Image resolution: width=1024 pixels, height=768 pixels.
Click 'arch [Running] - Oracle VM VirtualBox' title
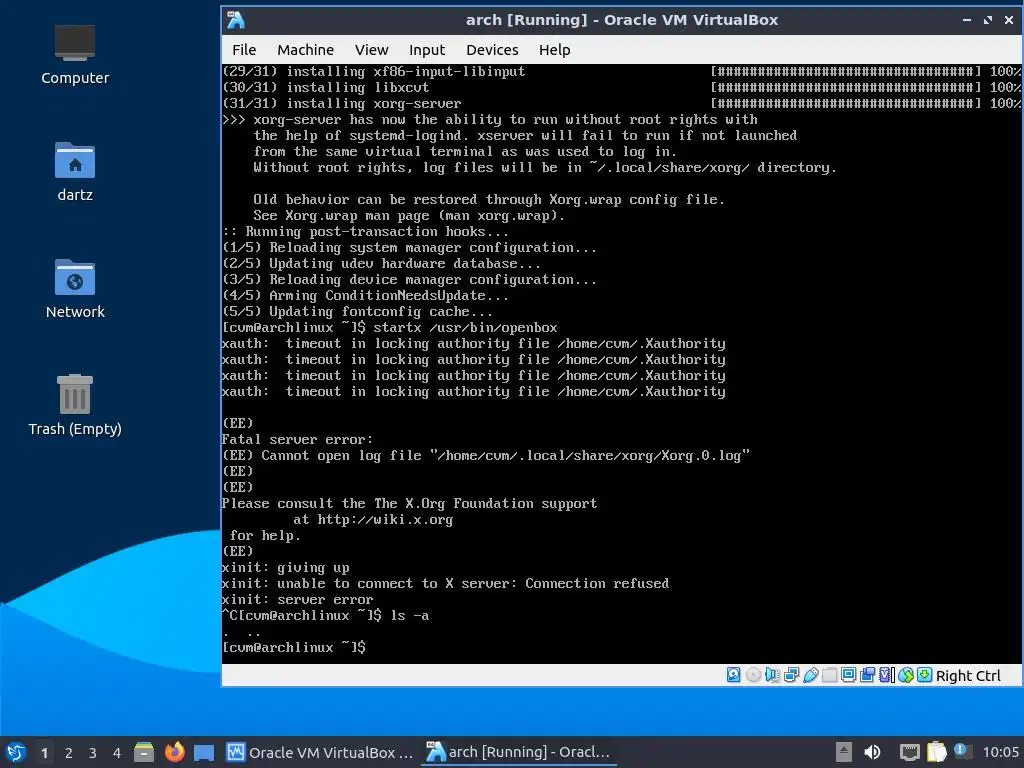[x=622, y=20]
